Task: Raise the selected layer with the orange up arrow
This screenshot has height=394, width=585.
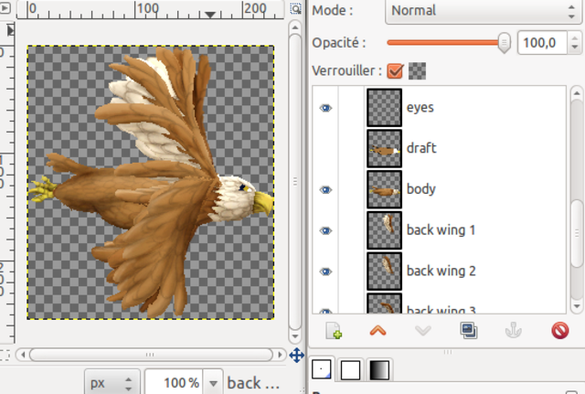Action: (378, 331)
